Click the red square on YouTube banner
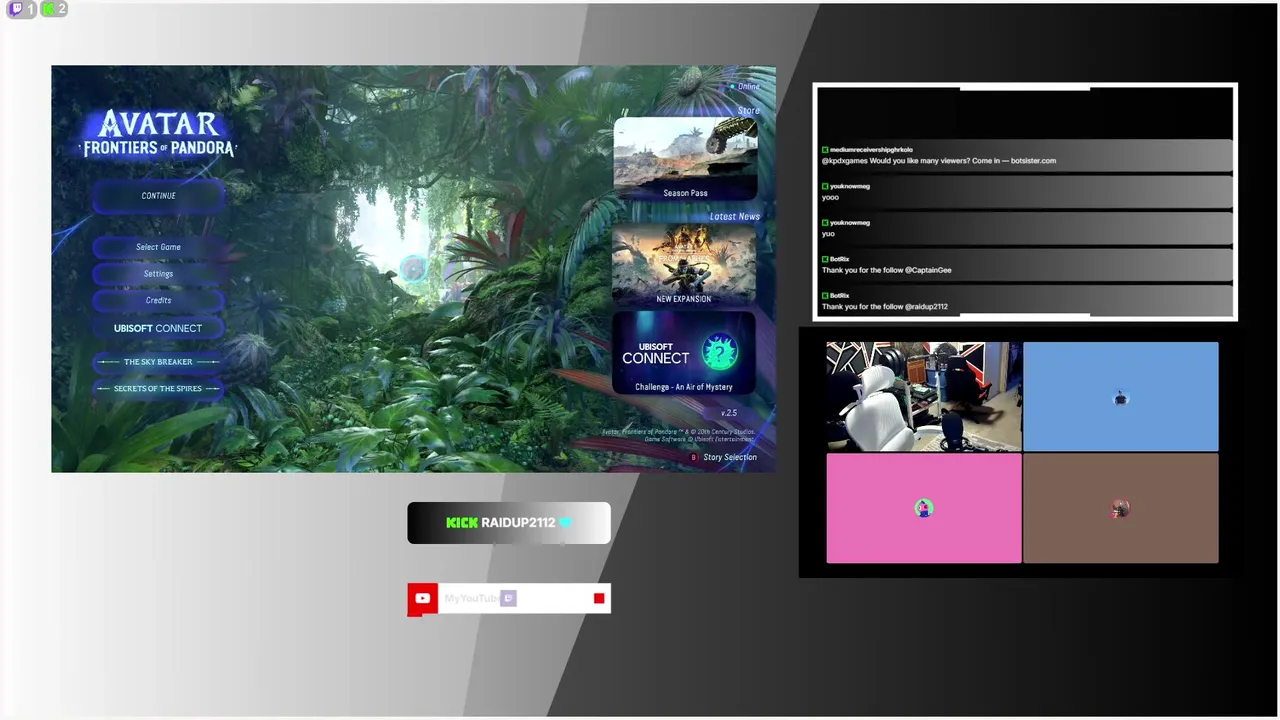Screen dimensions: 1280x720 pos(599,599)
